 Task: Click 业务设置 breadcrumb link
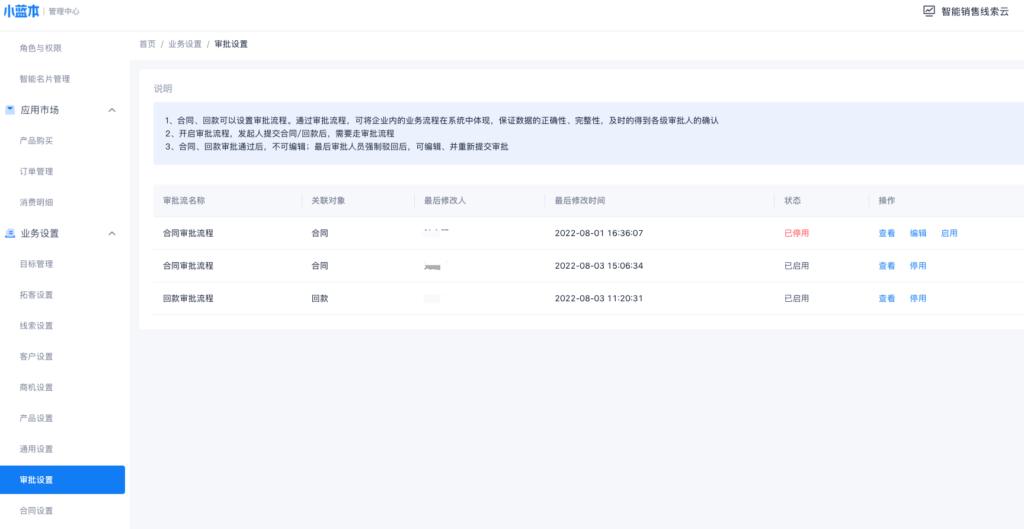click(184, 44)
